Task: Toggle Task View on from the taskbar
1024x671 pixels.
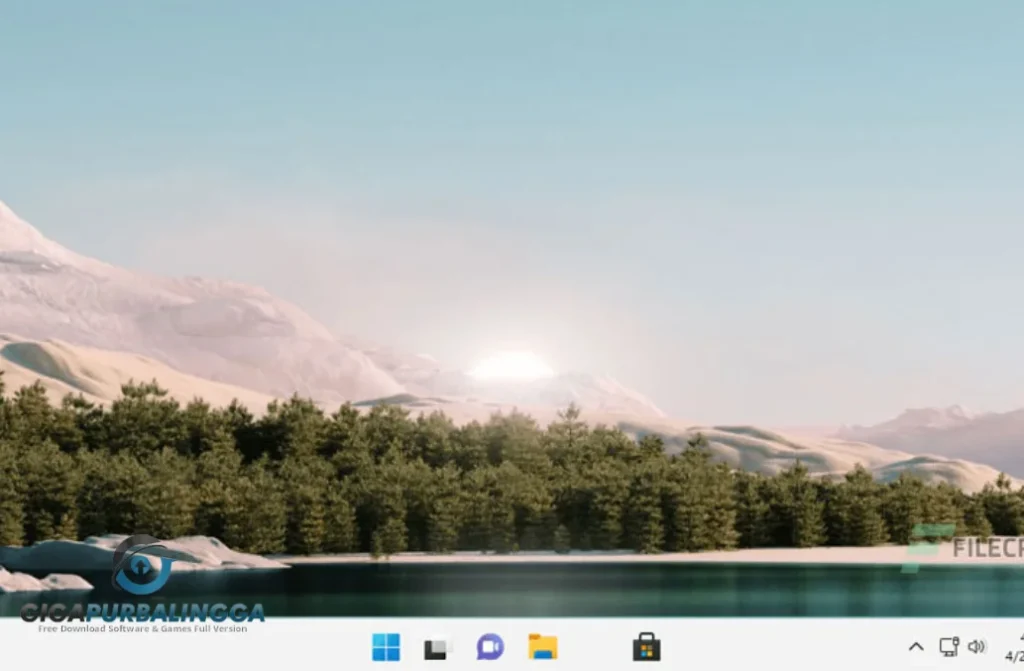Action: (x=436, y=649)
